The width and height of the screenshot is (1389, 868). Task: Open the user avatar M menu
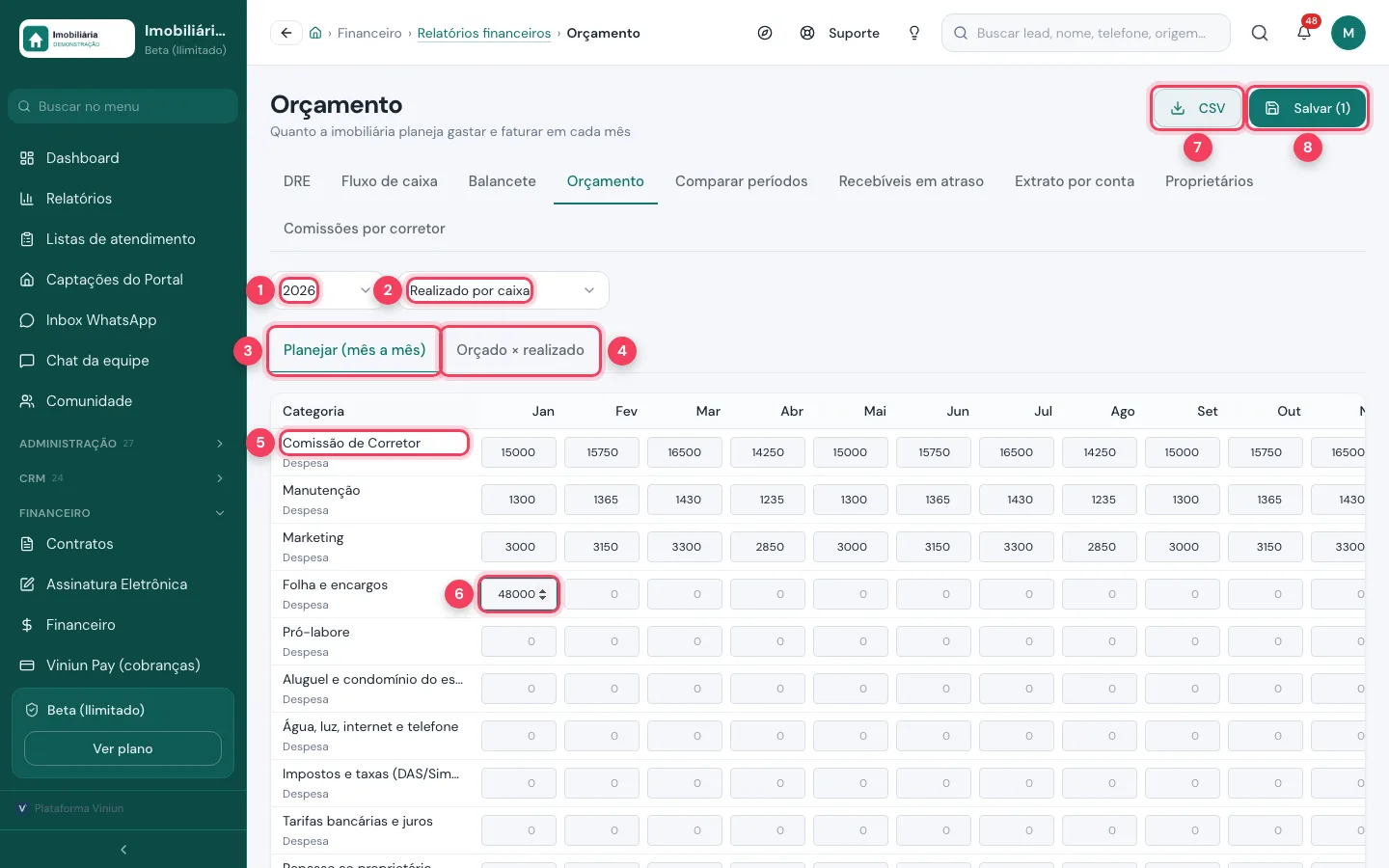click(1348, 33)
